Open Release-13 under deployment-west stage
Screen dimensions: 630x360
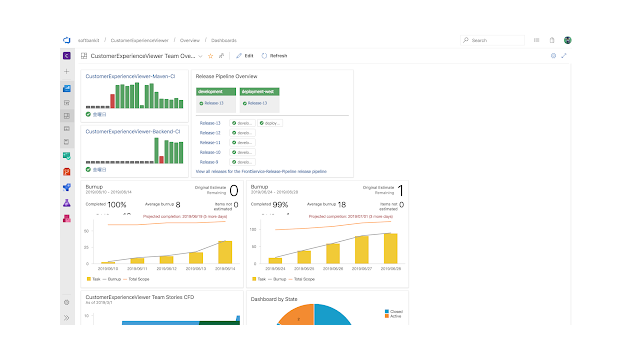[x=256, y=103]
